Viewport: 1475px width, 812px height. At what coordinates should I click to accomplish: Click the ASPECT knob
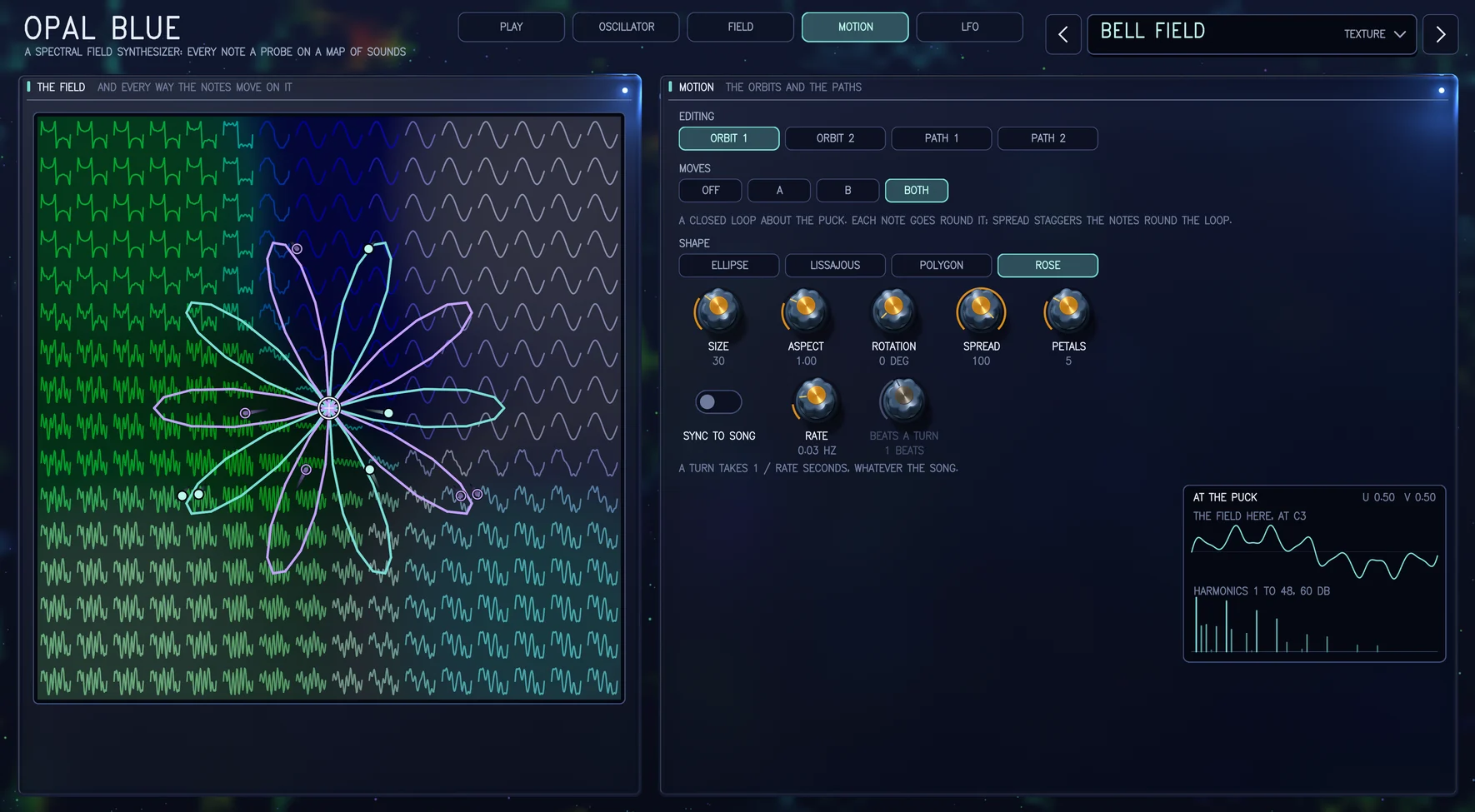click(806, 311)
